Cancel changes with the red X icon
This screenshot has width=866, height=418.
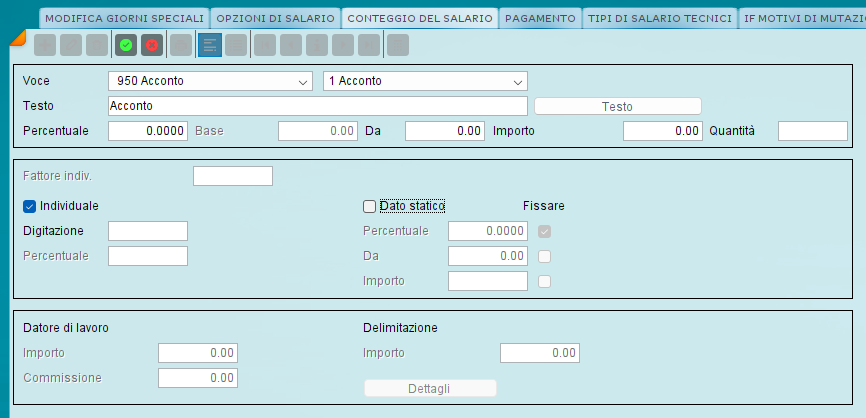pyautogui.click(x=152, y=45)
